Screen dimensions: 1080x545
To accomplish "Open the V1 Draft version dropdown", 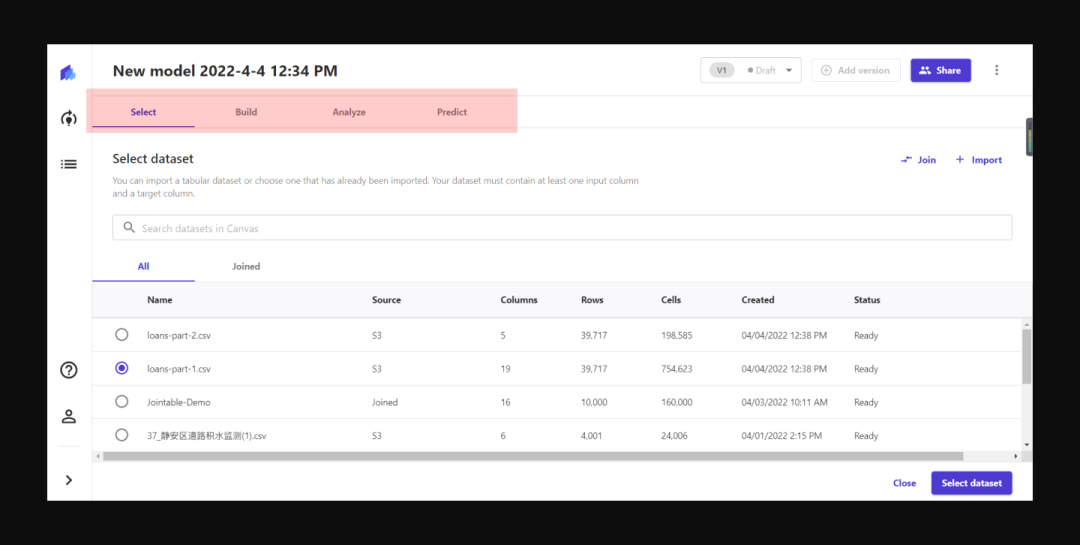I will 751,70.
